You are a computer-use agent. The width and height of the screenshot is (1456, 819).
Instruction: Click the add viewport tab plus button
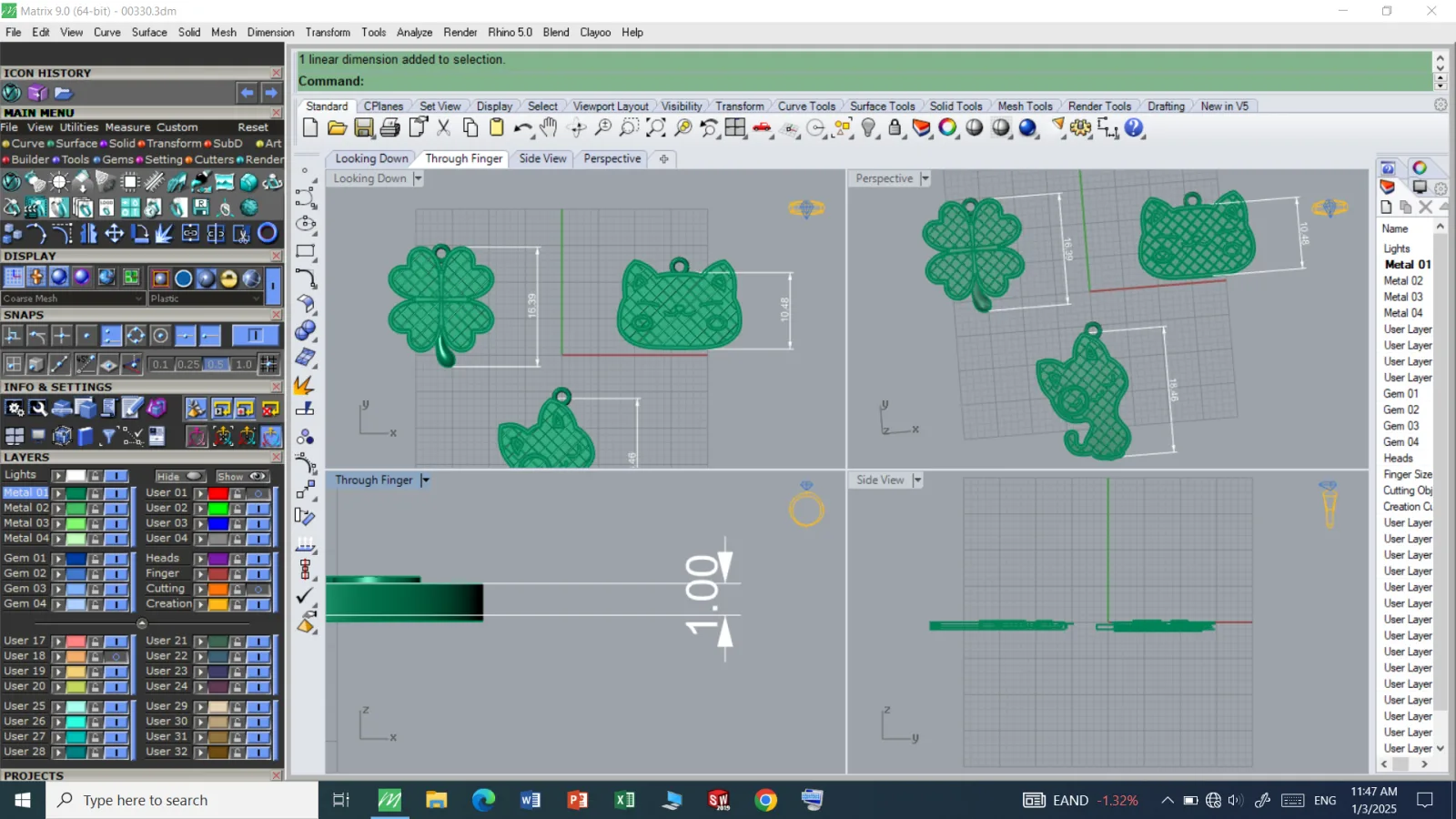pyautogui.click(x=664, y=159)
